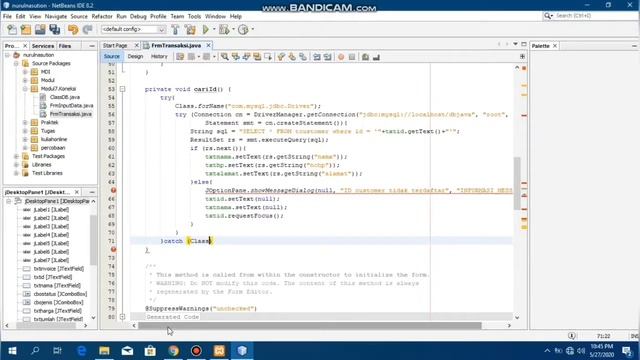Image resolution: width=640 pixels, height=360 pixels.
Task: Open the Services panel tab
Action: coord(43,46)
